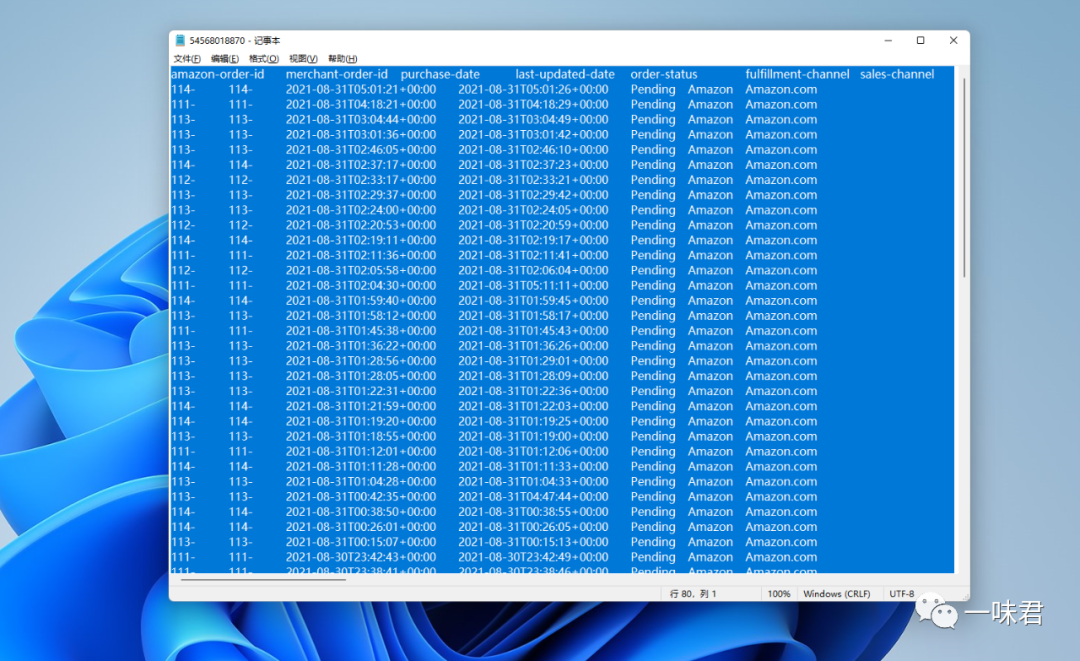Viewport: 1080px width, 661px height.
Task: Open the 编辑(E) menu
Action: pyautogui.click(x=225, y=59)
